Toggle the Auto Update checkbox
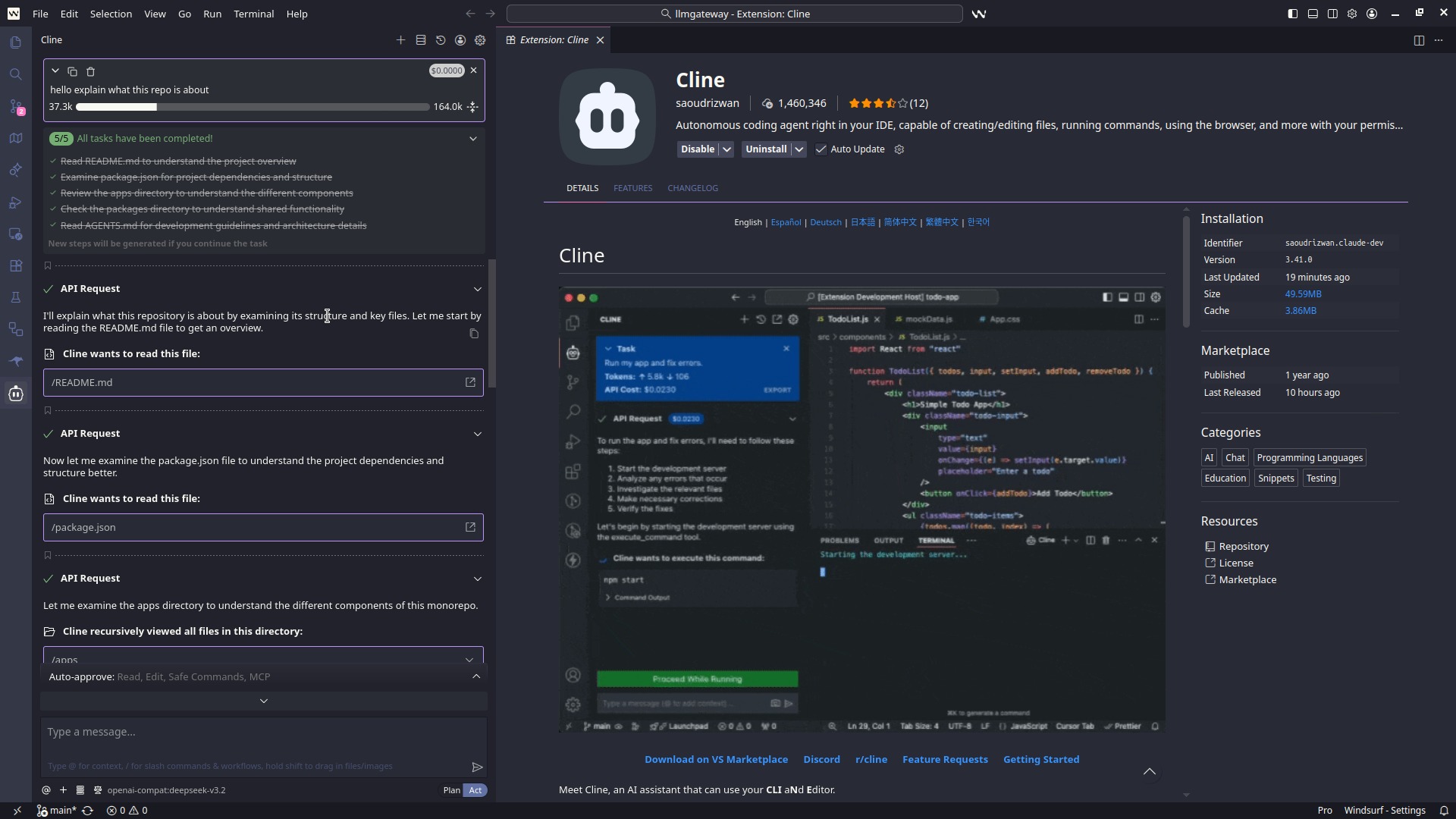This screenshot has width=1456, height=819. coord(821,149)
